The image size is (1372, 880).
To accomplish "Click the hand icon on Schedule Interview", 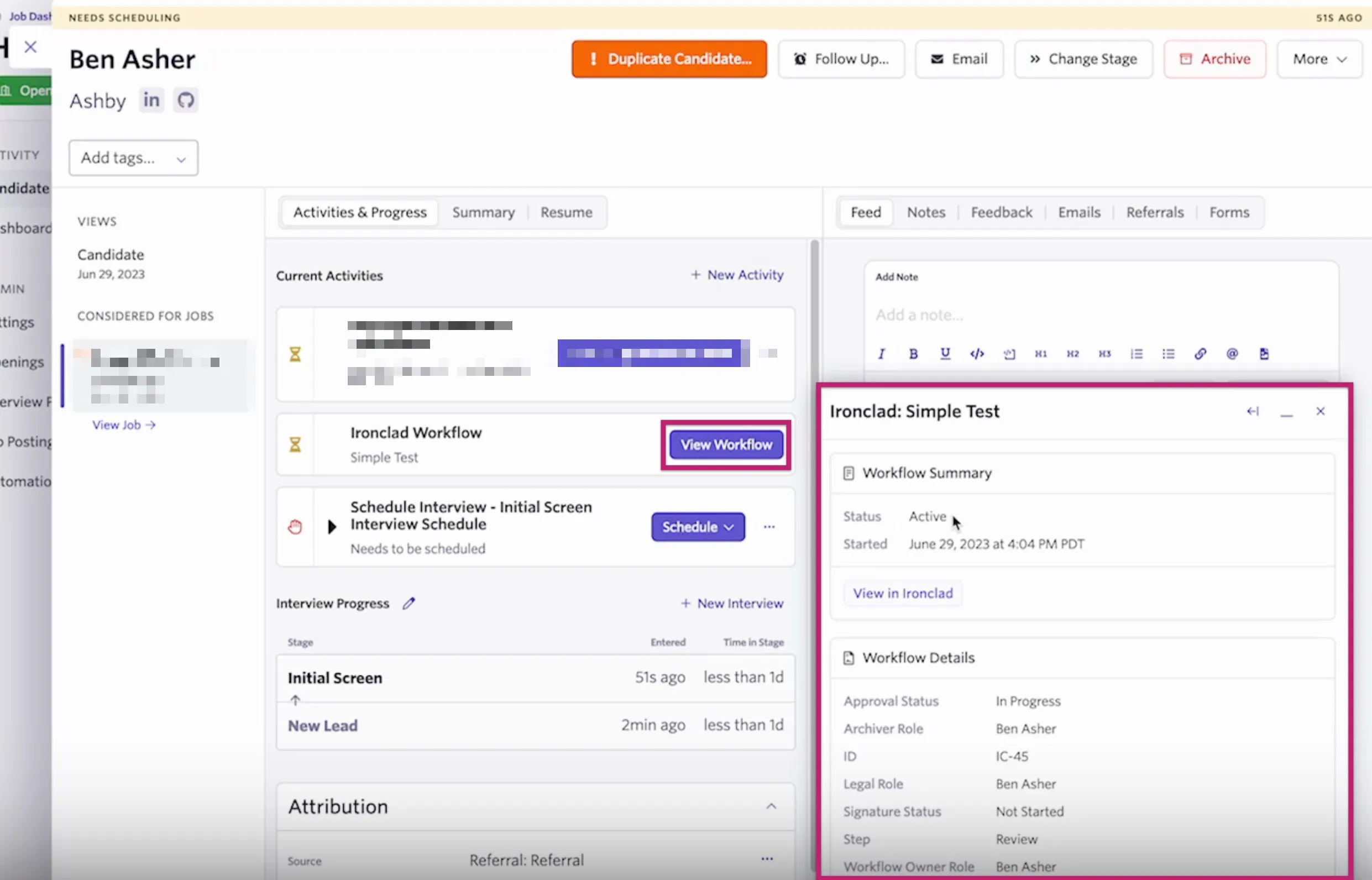I will [x=295, y=527].
